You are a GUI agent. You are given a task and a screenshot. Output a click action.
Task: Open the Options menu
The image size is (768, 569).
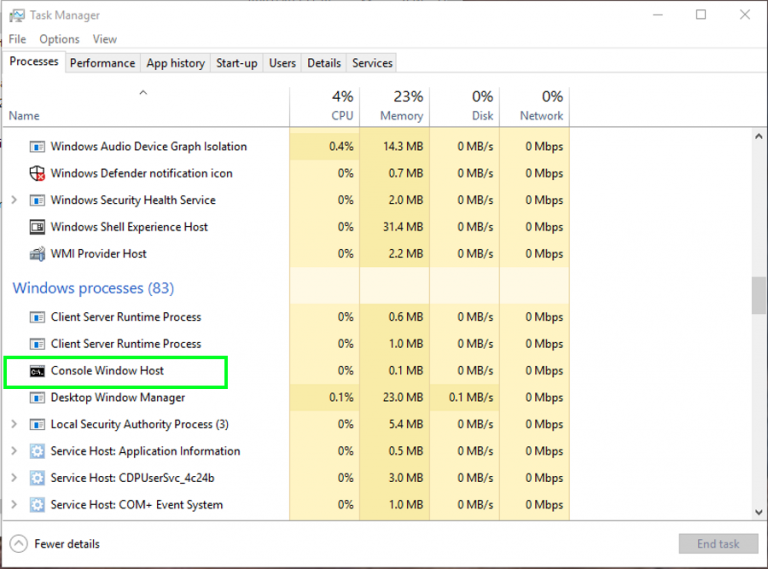(59, 39)
